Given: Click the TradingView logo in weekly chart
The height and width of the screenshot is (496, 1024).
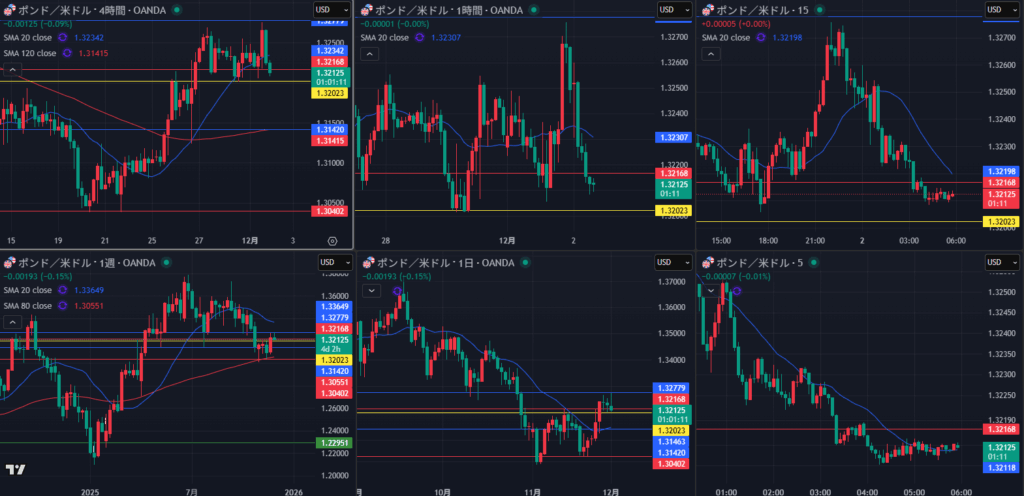Looking at the screenshot, I should pos(15,470).
